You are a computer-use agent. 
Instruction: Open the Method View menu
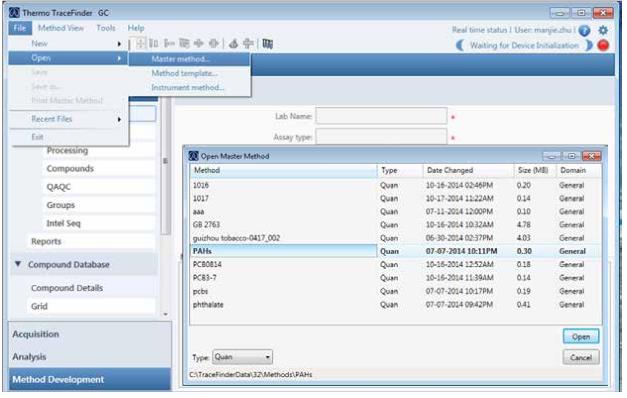point(61,28)
